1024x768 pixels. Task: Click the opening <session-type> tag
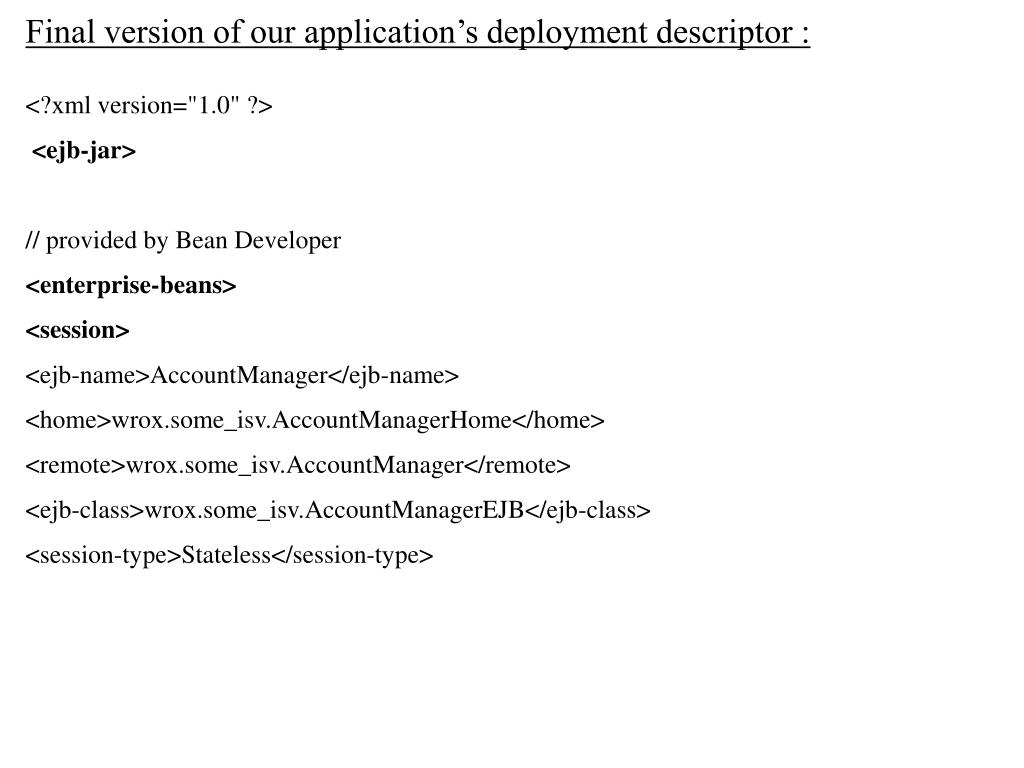click(x=103, y=556)
